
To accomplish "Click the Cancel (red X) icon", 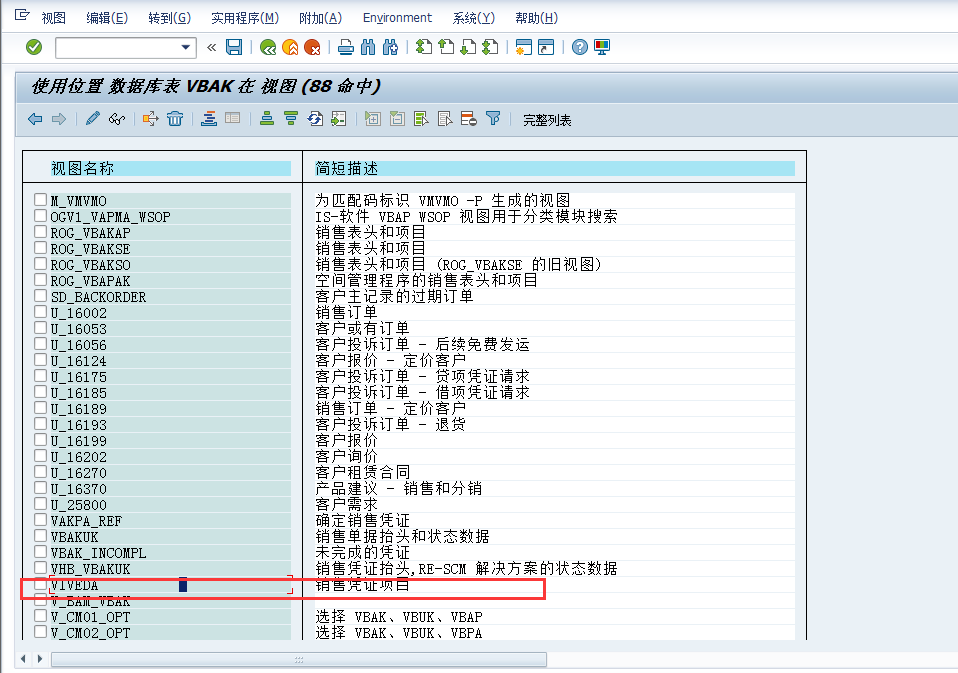I will 312,47.
